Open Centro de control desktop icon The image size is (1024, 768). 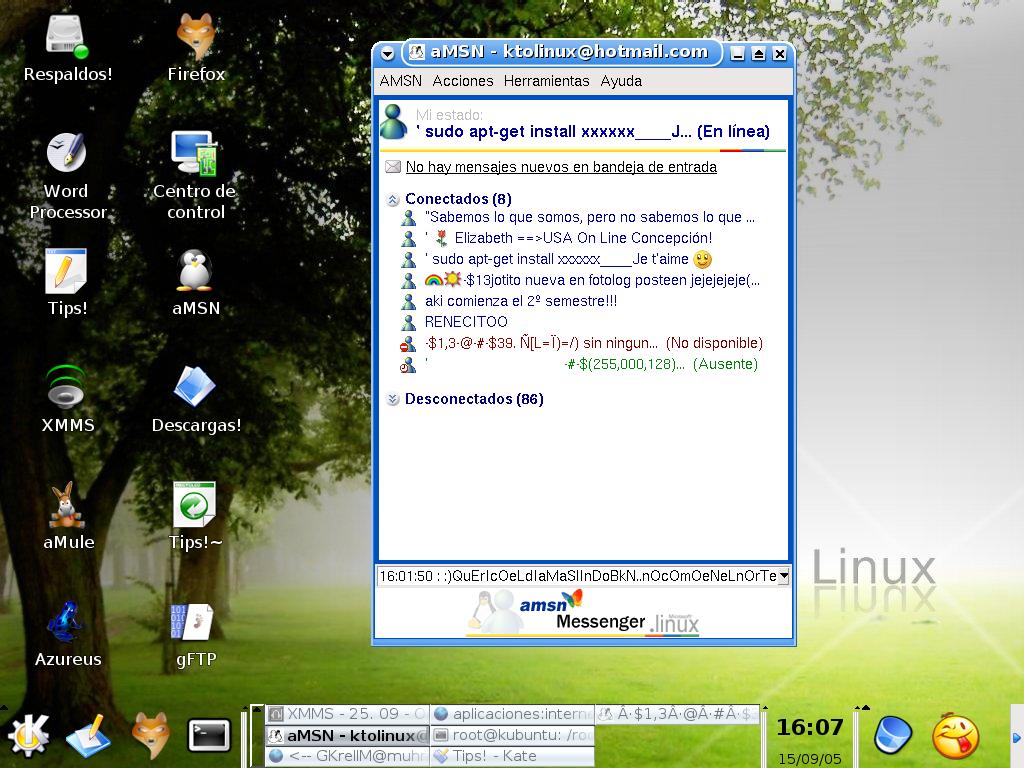(195, 153)
